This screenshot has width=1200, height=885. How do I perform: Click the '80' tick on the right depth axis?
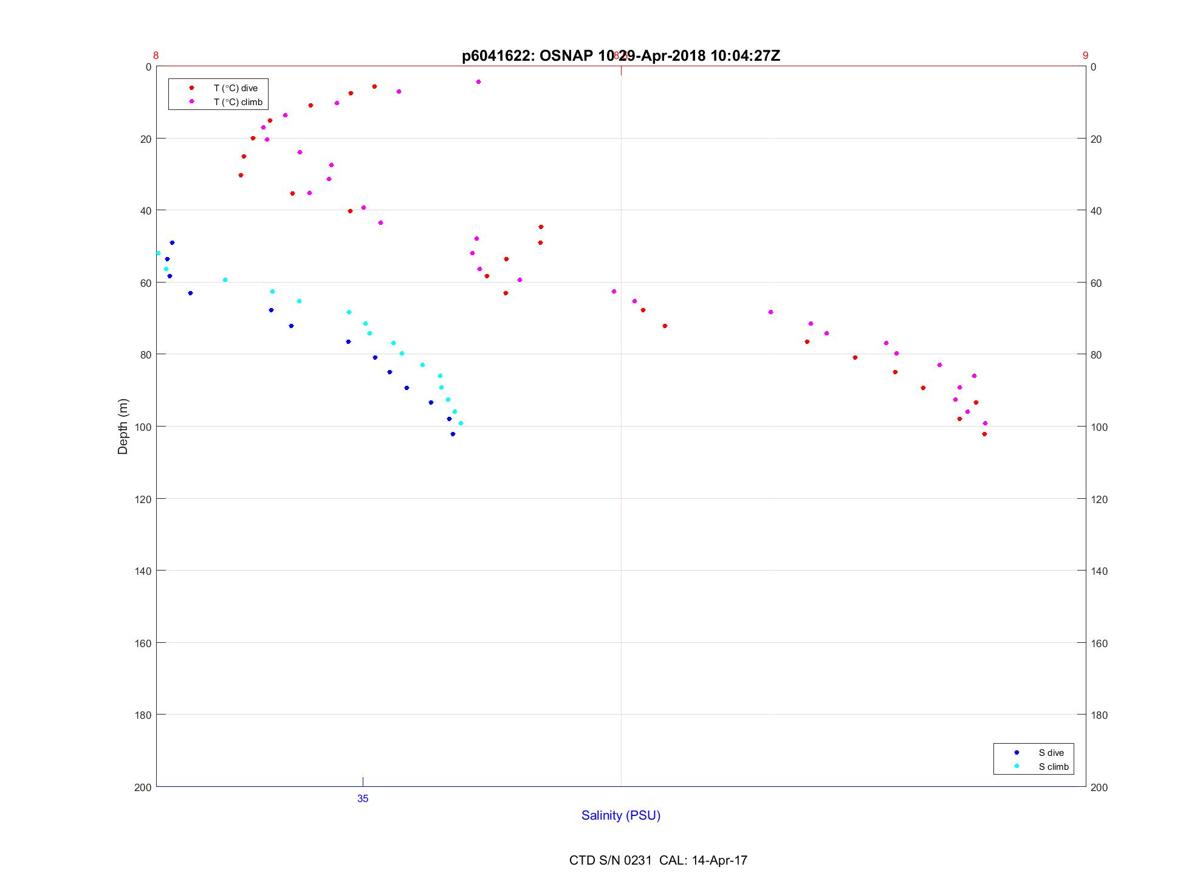(1097, 355)
